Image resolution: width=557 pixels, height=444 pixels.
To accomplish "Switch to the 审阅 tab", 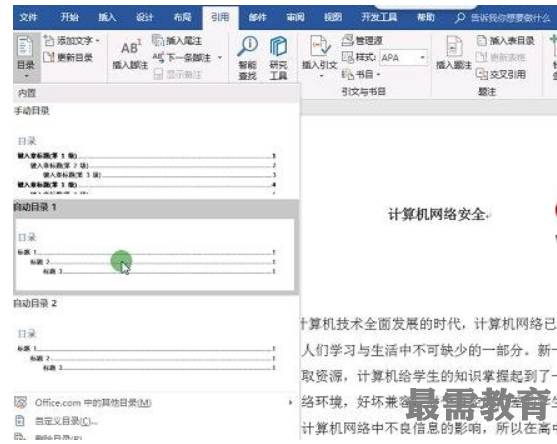I will pos(295,17).
